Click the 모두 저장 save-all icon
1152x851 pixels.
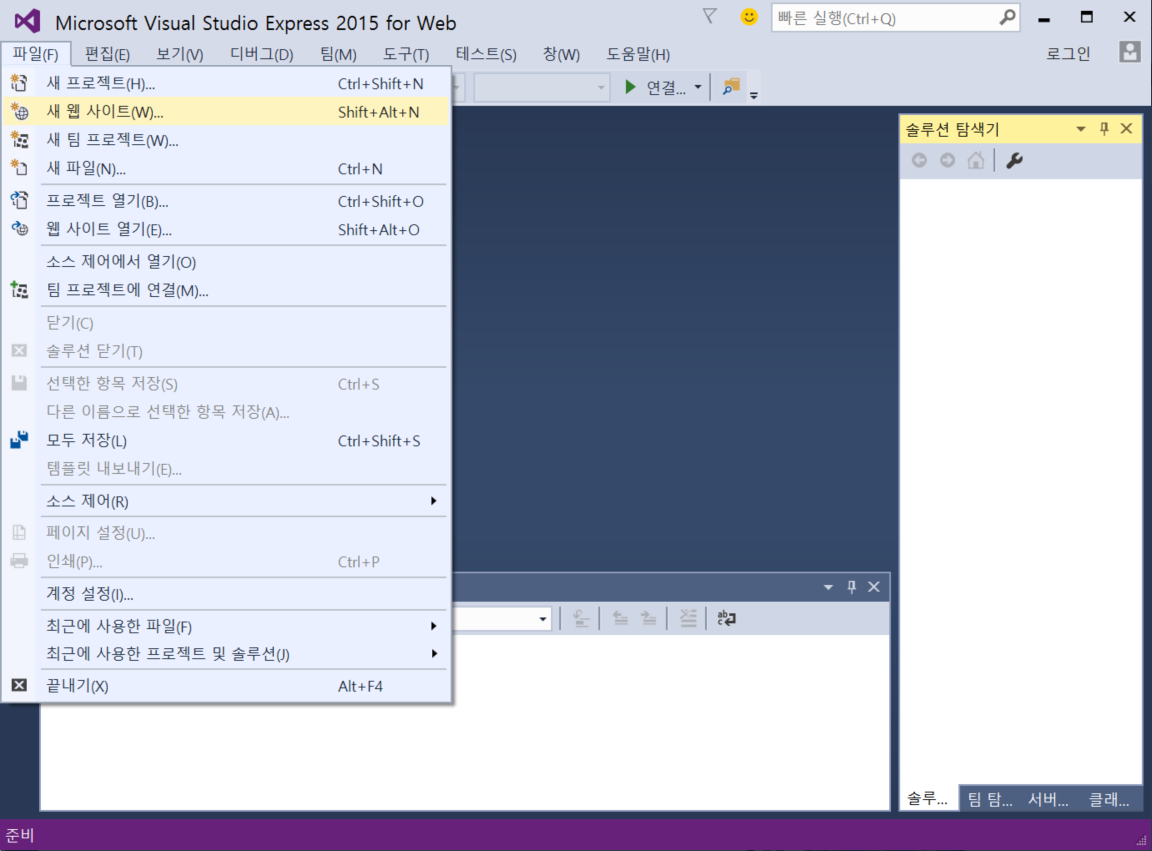(18, 440)
